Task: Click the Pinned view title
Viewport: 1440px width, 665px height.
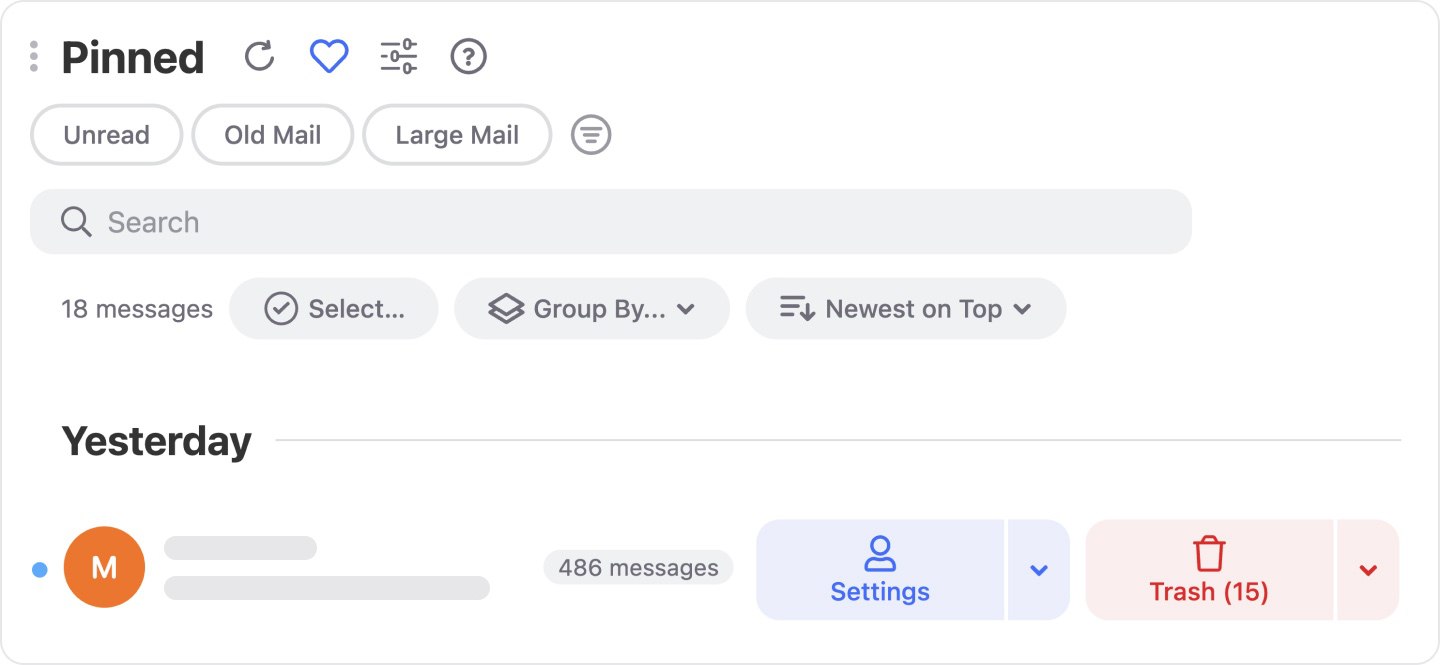Action: point(132,56)
